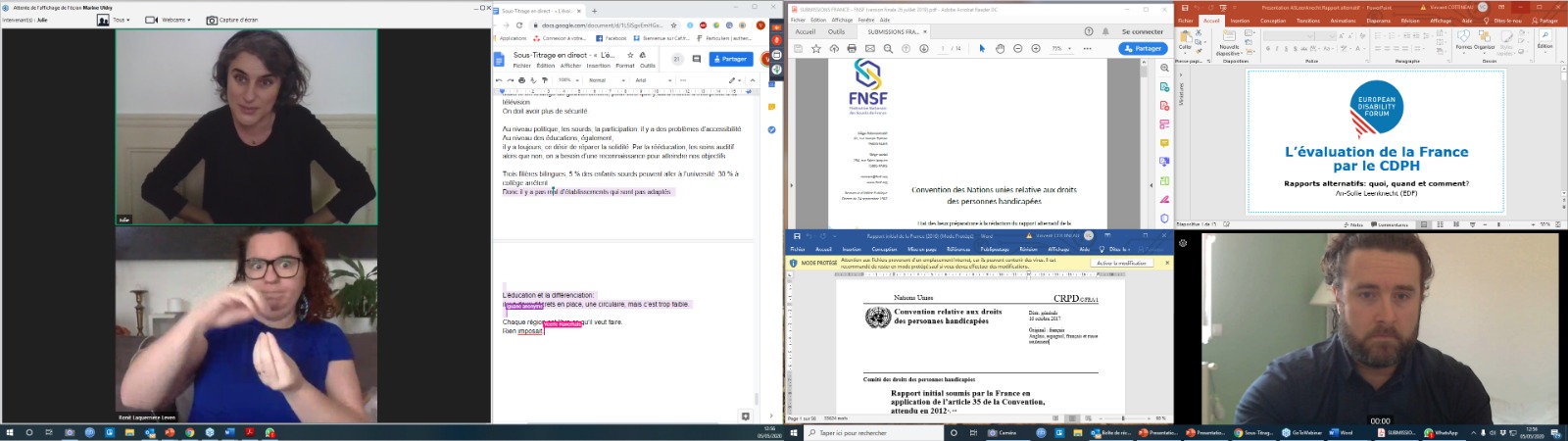The width and height of the screenshot is (1568, 441).
Task: Open the Format menu in Google Docs
Action: pyautogui.click(x=624, y=66)
